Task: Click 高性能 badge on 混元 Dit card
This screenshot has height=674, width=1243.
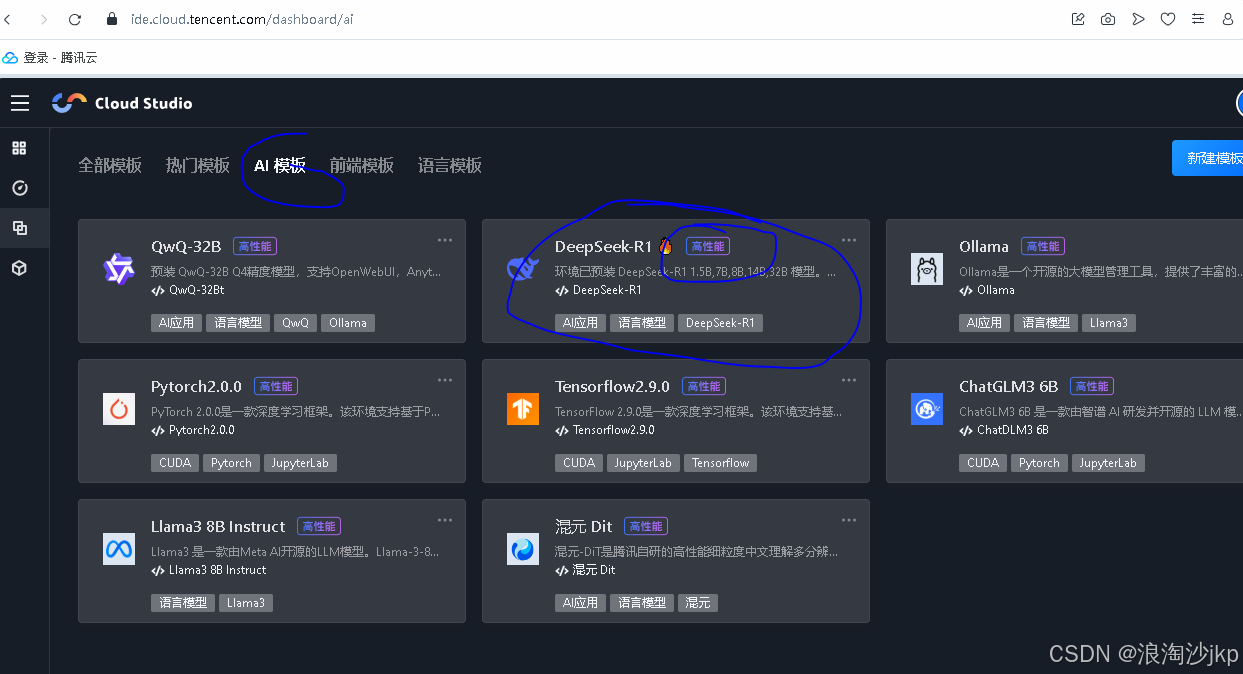Action: pyautogui.click(x=645, y=526)
